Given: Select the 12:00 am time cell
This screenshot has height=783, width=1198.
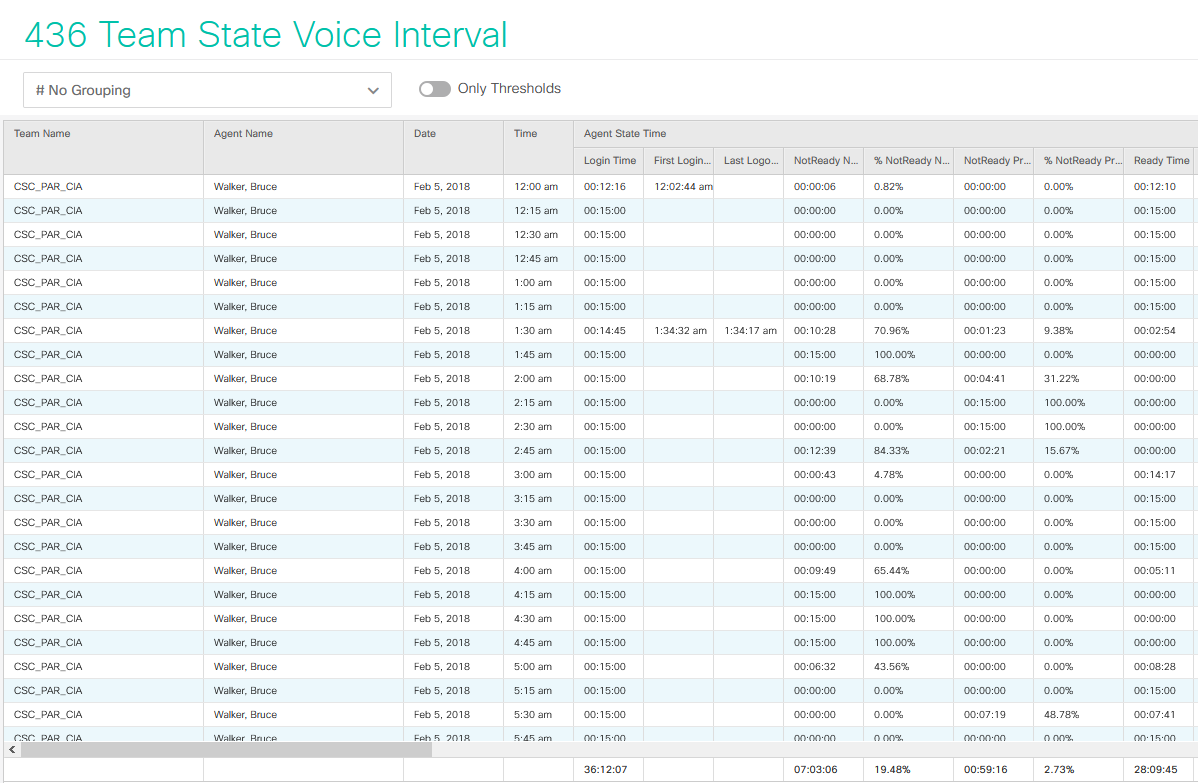Looking at the screenshot, I should point(536,186).
